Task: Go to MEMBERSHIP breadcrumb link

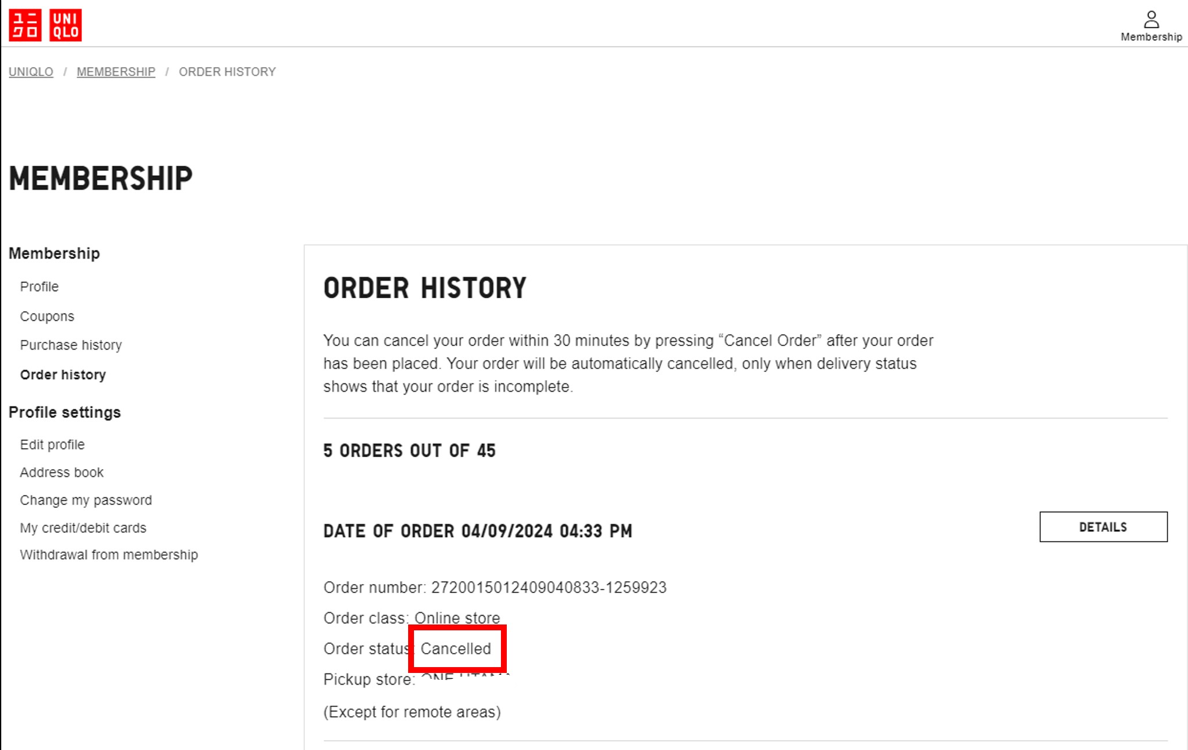Action: pyautogui.click(x=116, y=72)
